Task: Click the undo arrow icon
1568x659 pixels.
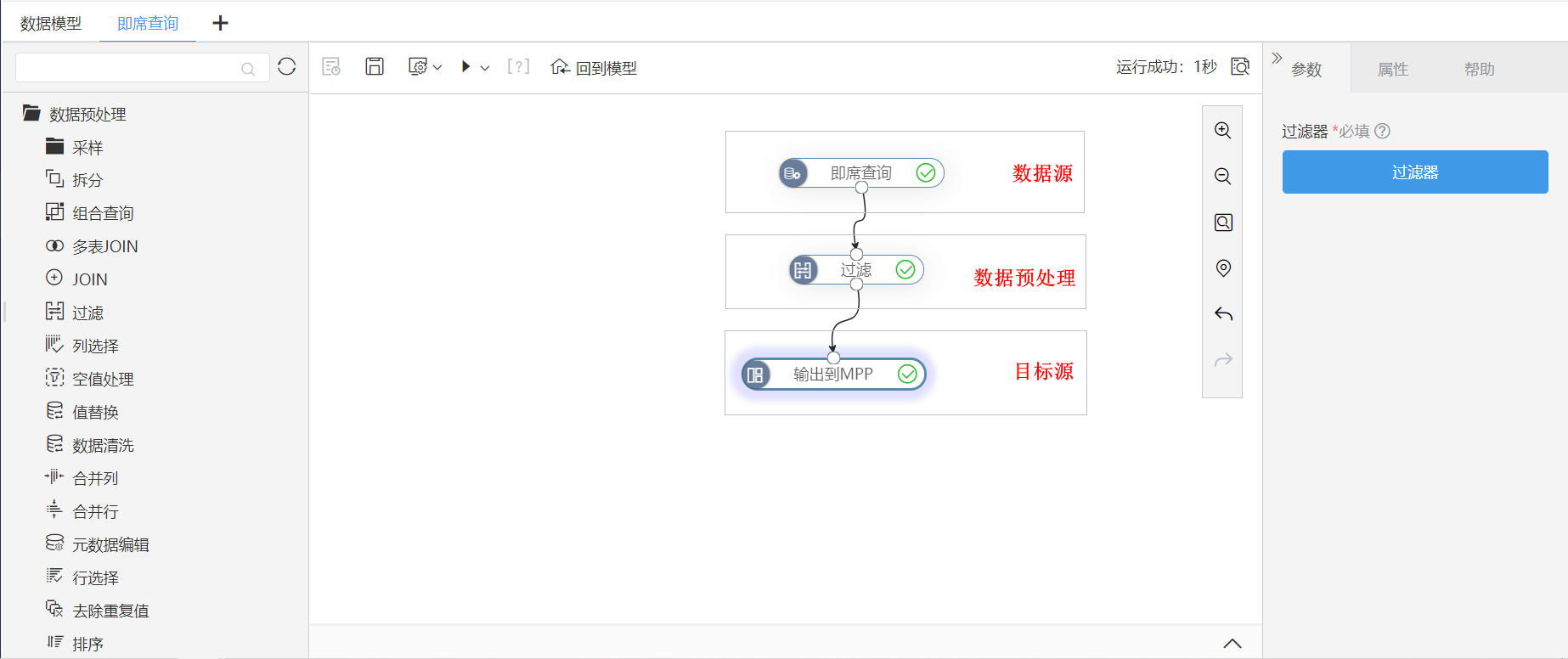Action: (x=1223, y=314)
